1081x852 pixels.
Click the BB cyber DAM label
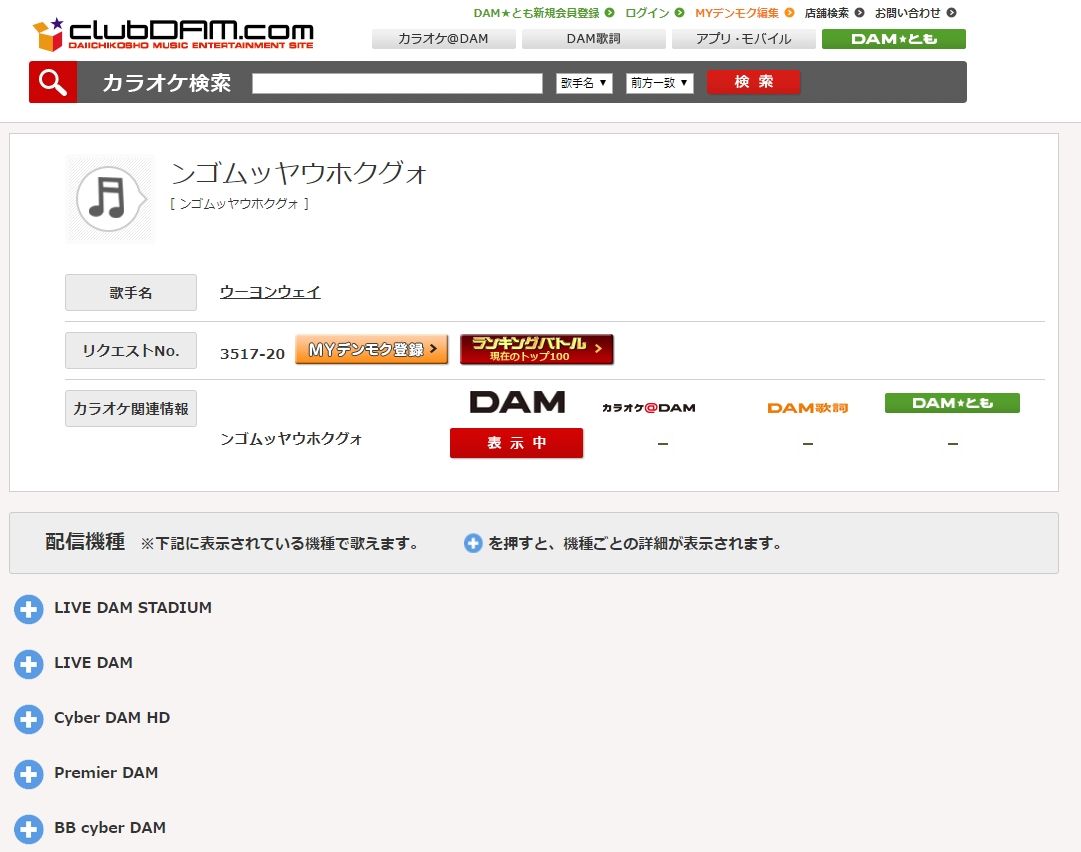point(110,828)
